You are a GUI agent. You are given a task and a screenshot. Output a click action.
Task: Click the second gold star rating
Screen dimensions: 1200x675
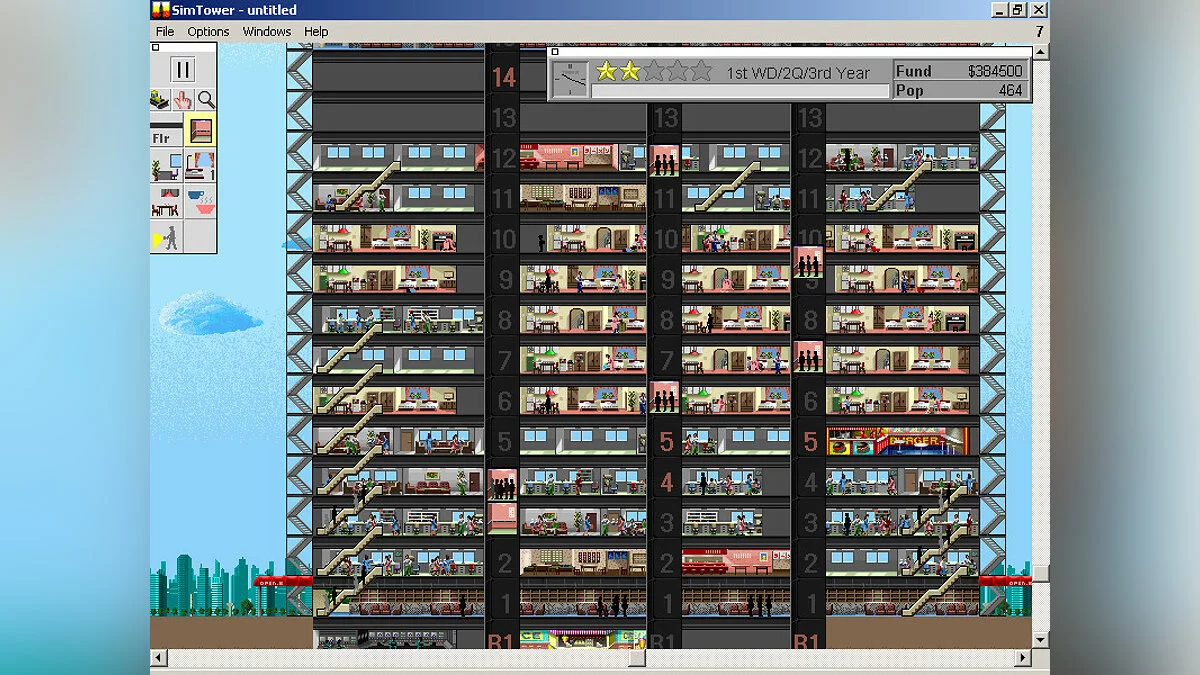click(x=629, y=71)
